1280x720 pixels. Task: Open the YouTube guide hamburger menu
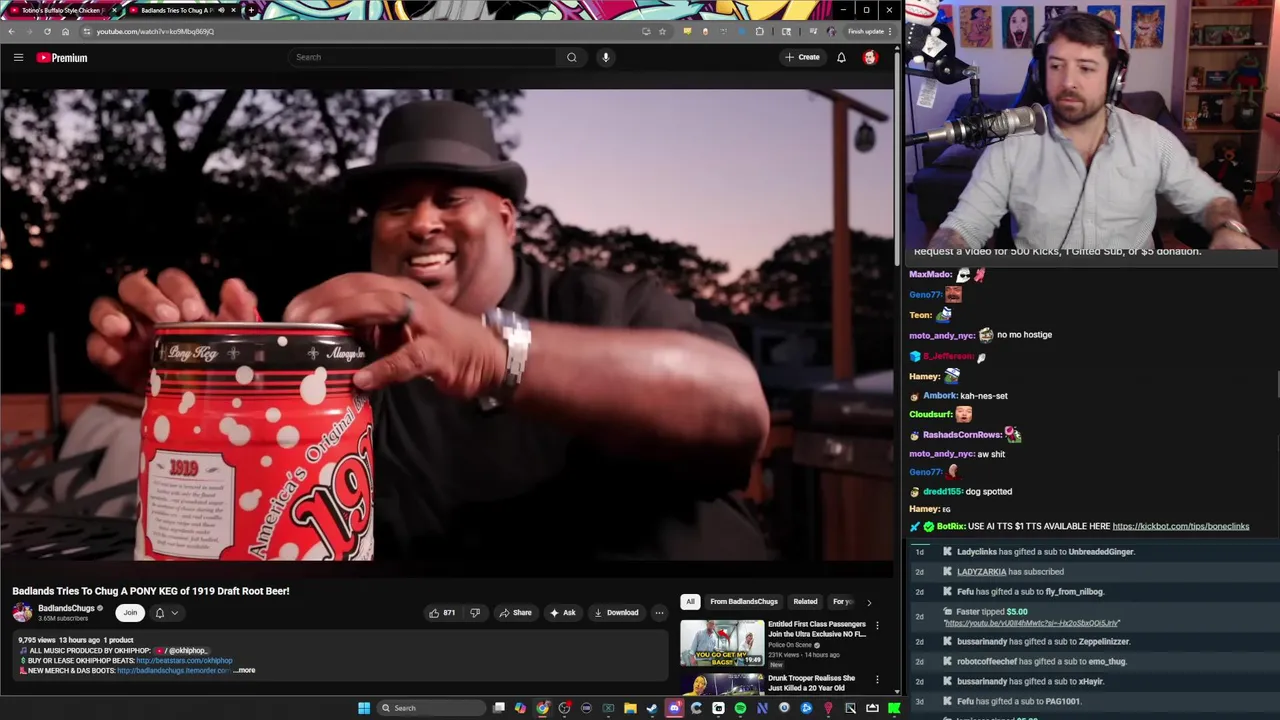[x=18, y=57]
